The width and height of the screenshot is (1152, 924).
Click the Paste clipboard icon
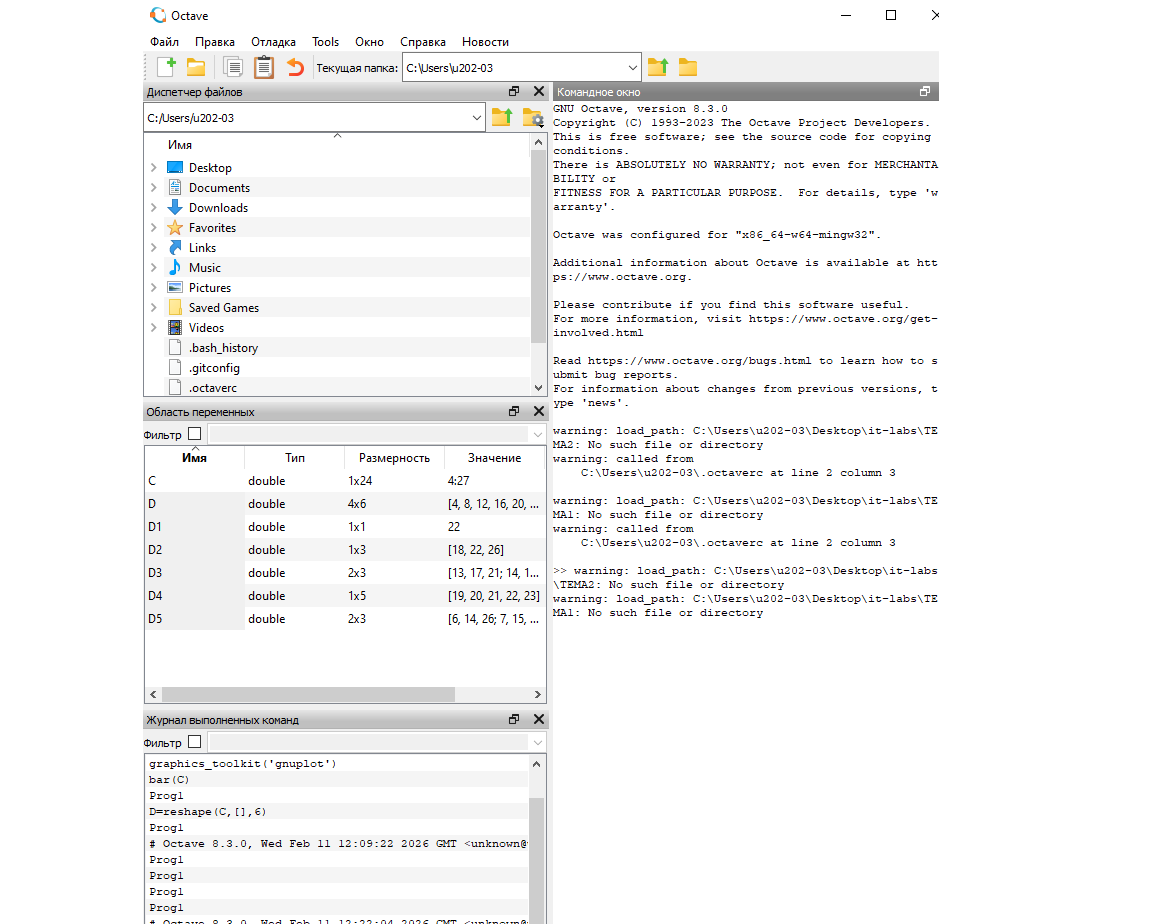(x=263, y=67)
